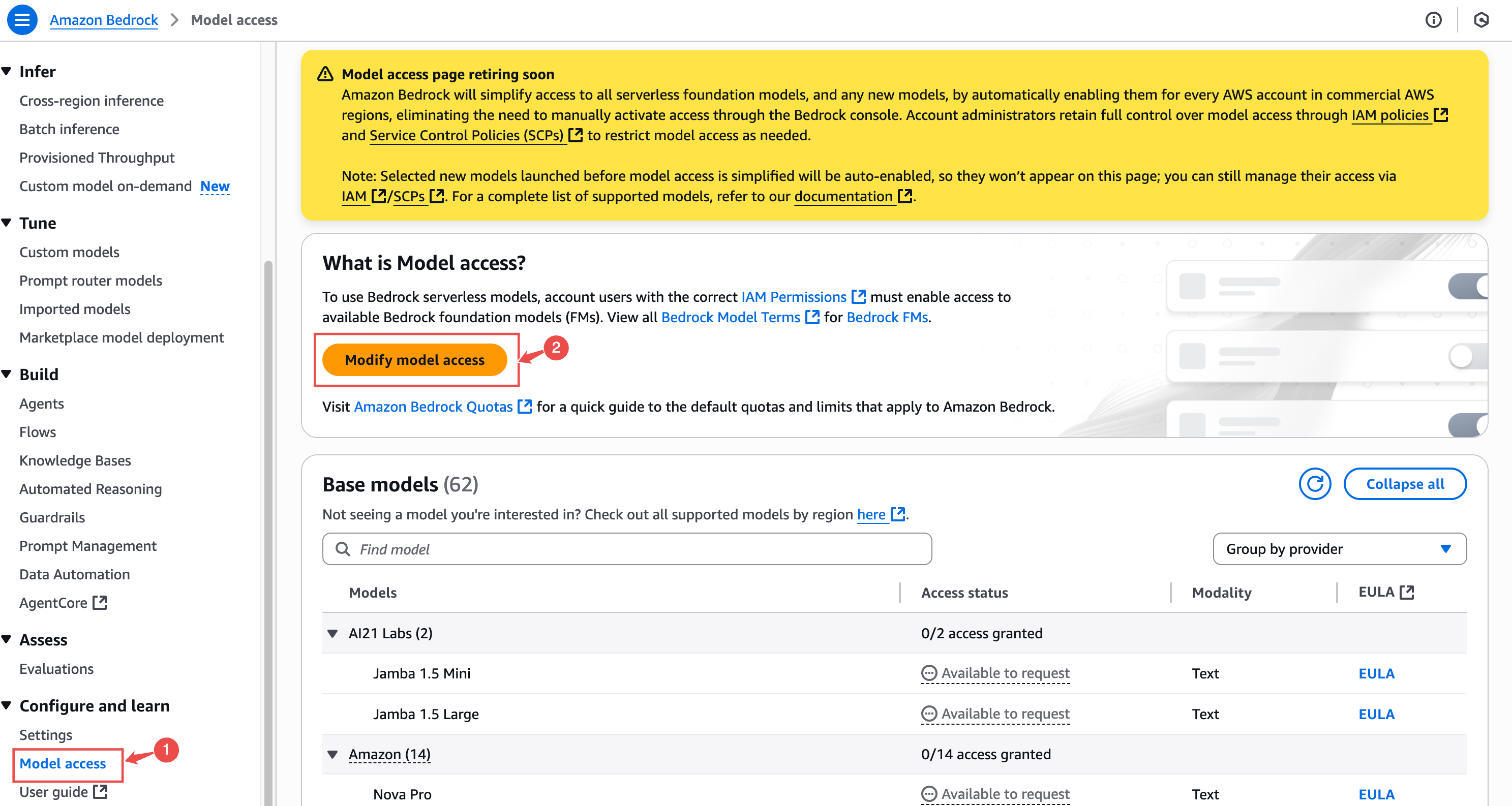Open the EULA external link in table header
The height and width of the screenshot is (806, 1512).
tap(1407, 592)
